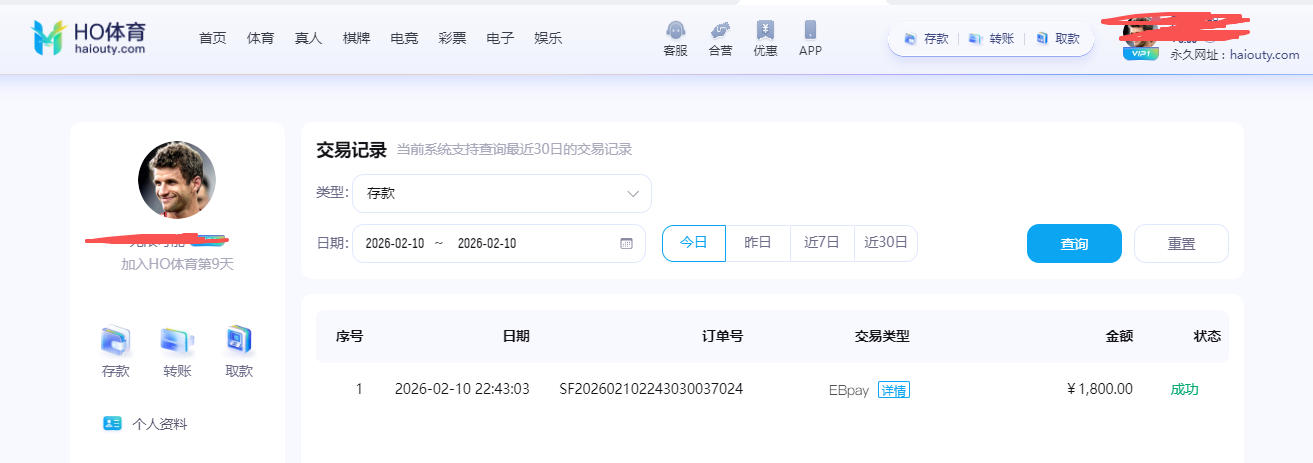
Task: Open the date picker calendar icon
Action: point(626,243)
